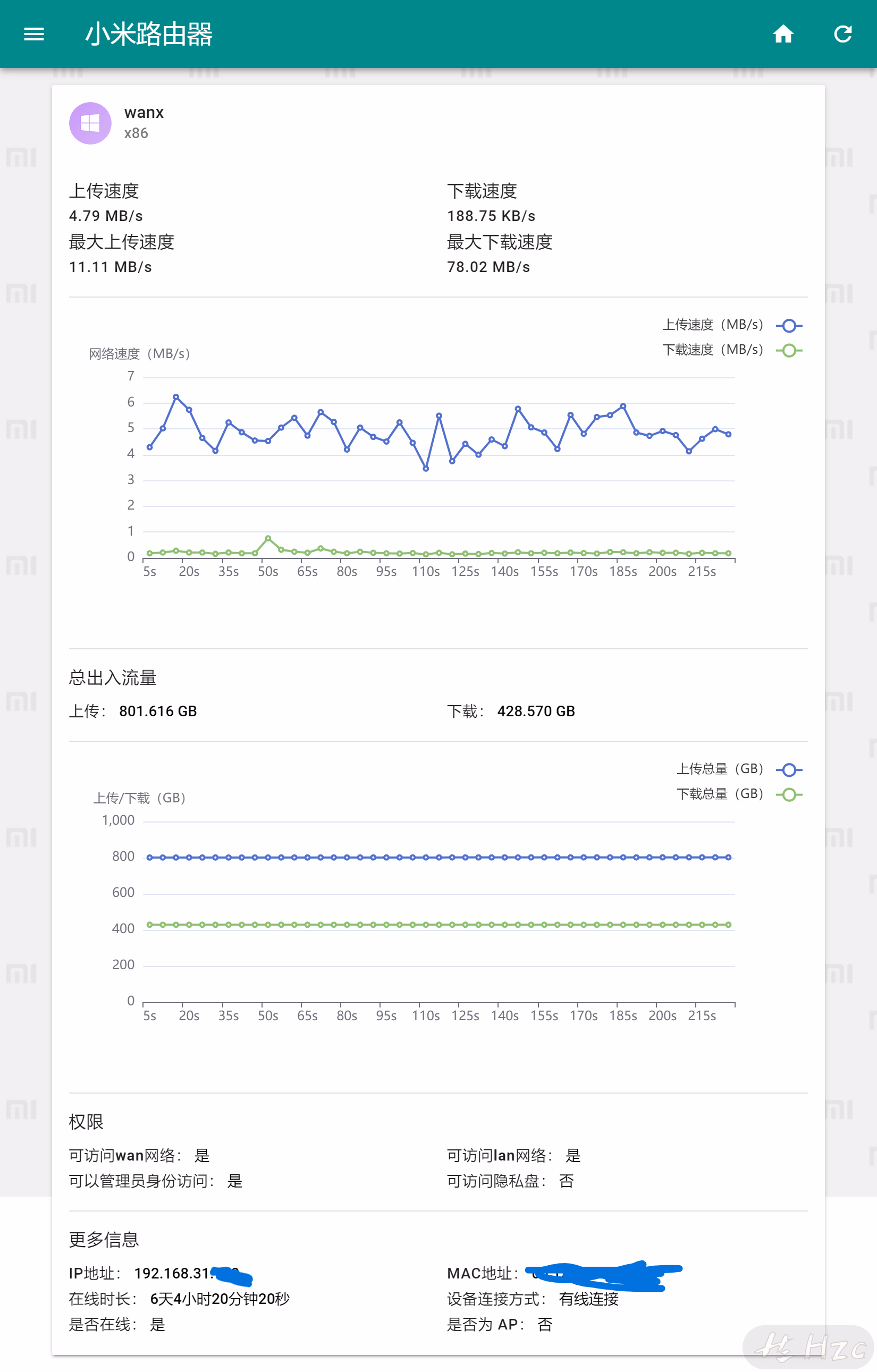The height and width of the screenshot is (1372, 877).
Task: Toggle 上传总量（GB） legend series
Action: point(739,770)
